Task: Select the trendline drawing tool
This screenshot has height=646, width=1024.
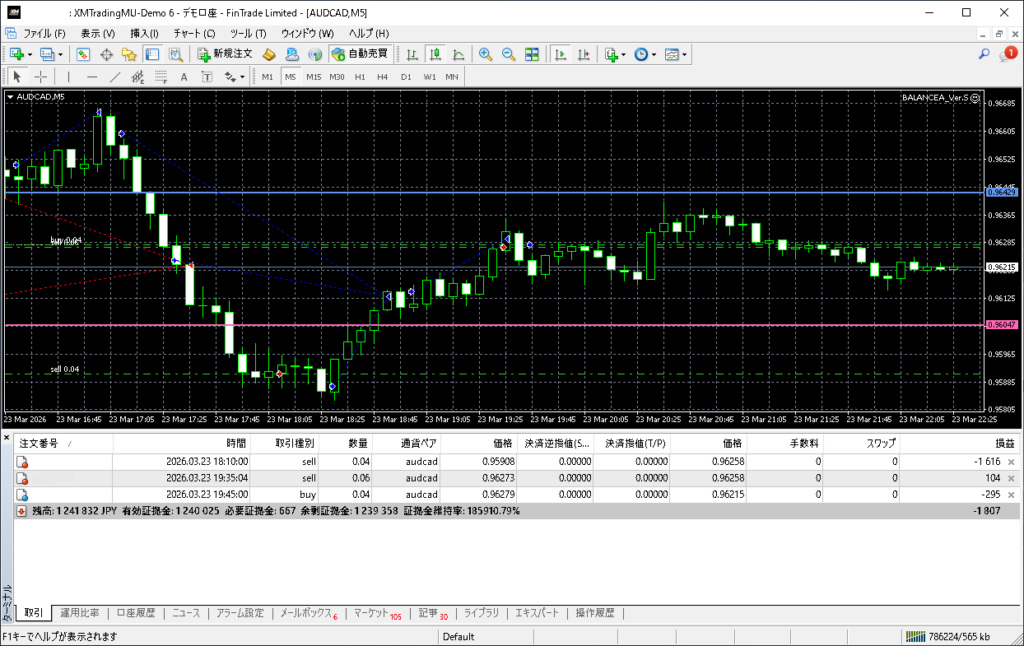Action: [115, 76]
